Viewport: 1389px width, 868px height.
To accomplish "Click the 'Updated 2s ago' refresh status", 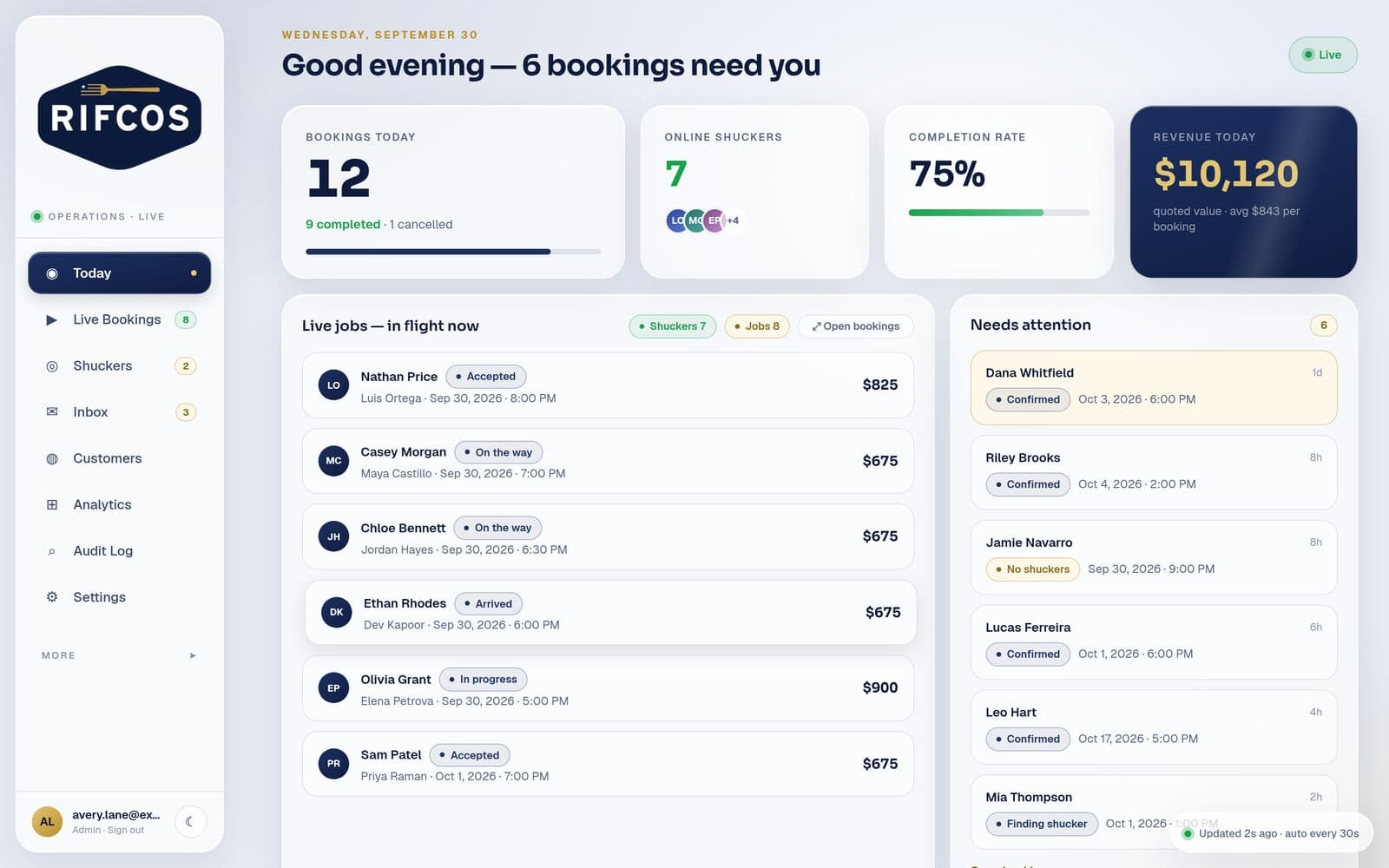I will [x=1271, y=833].
